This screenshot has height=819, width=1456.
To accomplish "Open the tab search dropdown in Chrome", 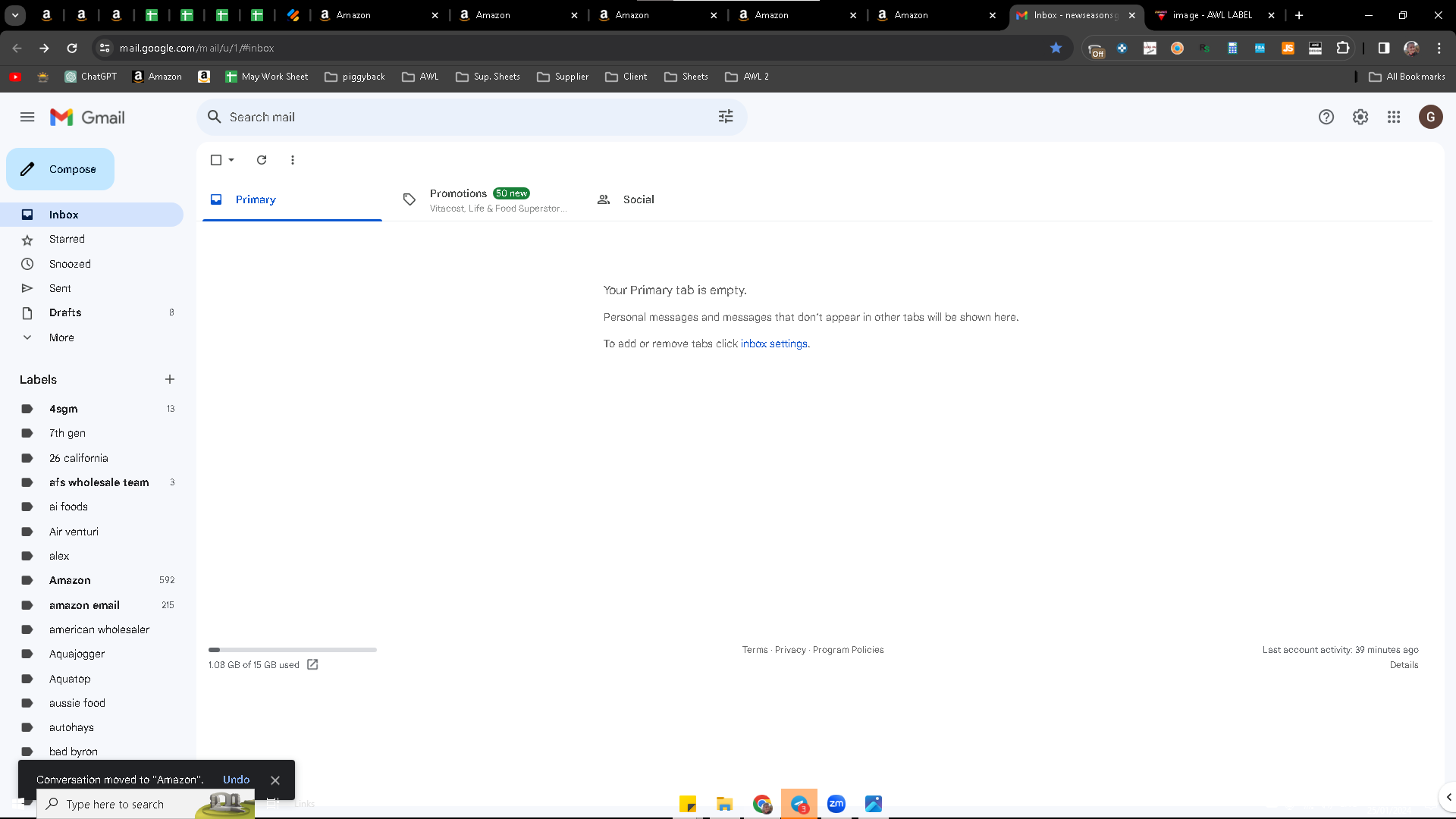I will [x=15, y=15].
